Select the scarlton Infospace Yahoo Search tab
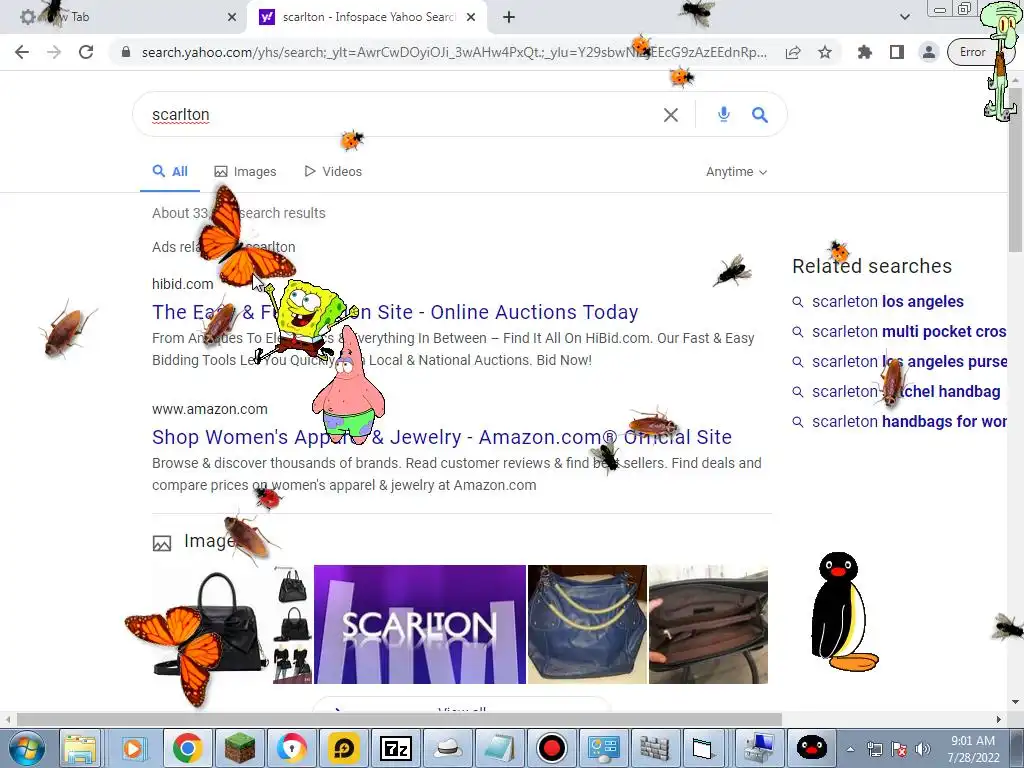This screenshot has height=768, width=1024. click(x=366, y=17)
